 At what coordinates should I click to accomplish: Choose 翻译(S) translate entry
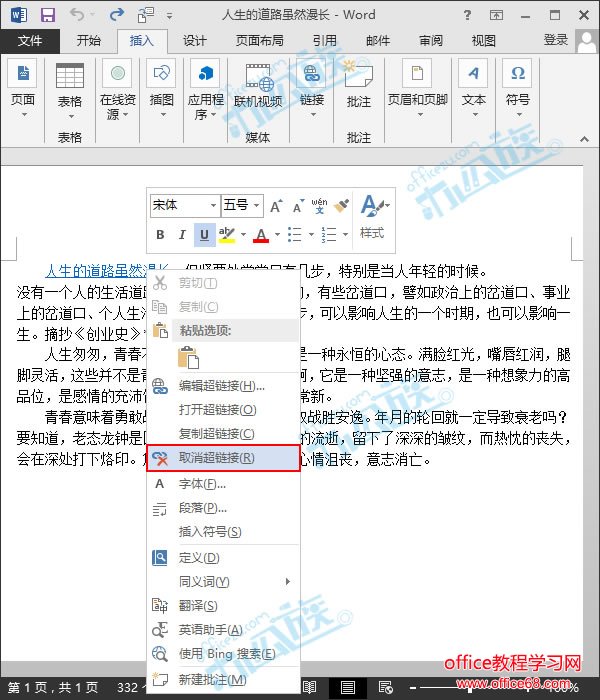(x=223, y=606)
